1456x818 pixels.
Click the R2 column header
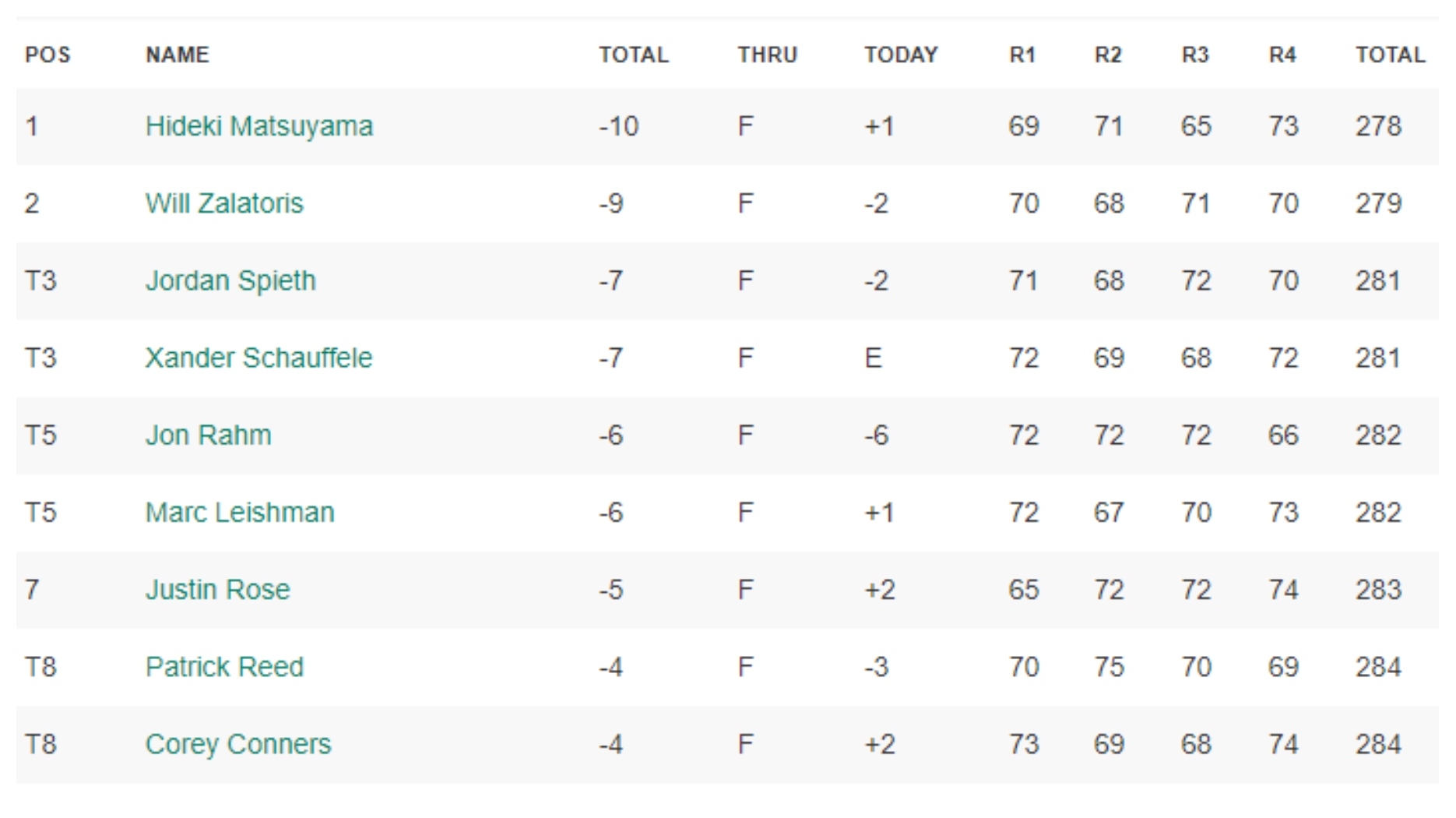(x=1108, y=55)
